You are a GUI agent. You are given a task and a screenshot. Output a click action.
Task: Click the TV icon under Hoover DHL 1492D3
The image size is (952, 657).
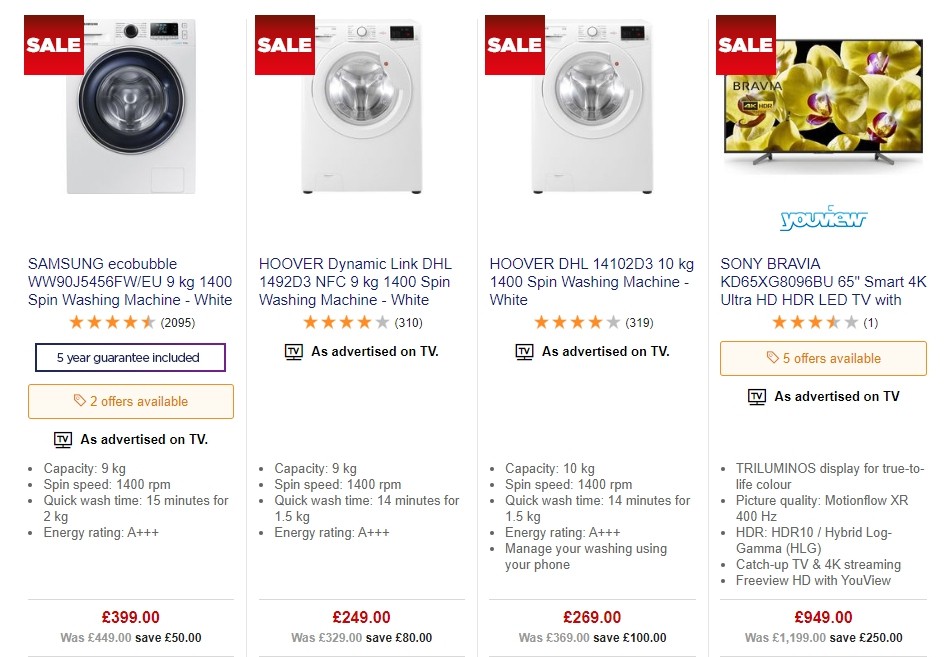point(291,351)
